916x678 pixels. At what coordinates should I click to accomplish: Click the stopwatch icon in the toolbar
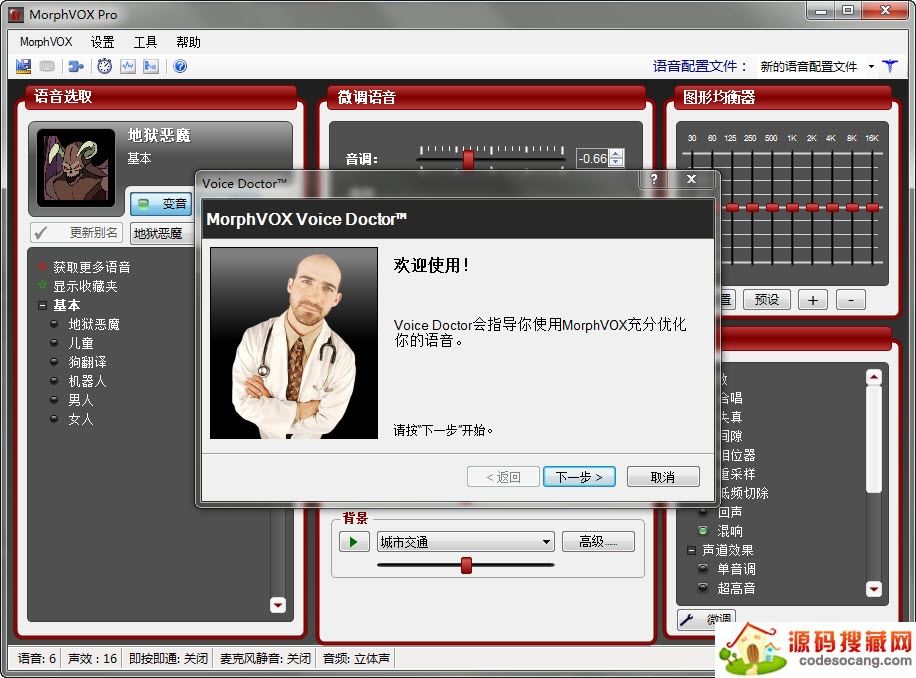(x=104, y=66)
